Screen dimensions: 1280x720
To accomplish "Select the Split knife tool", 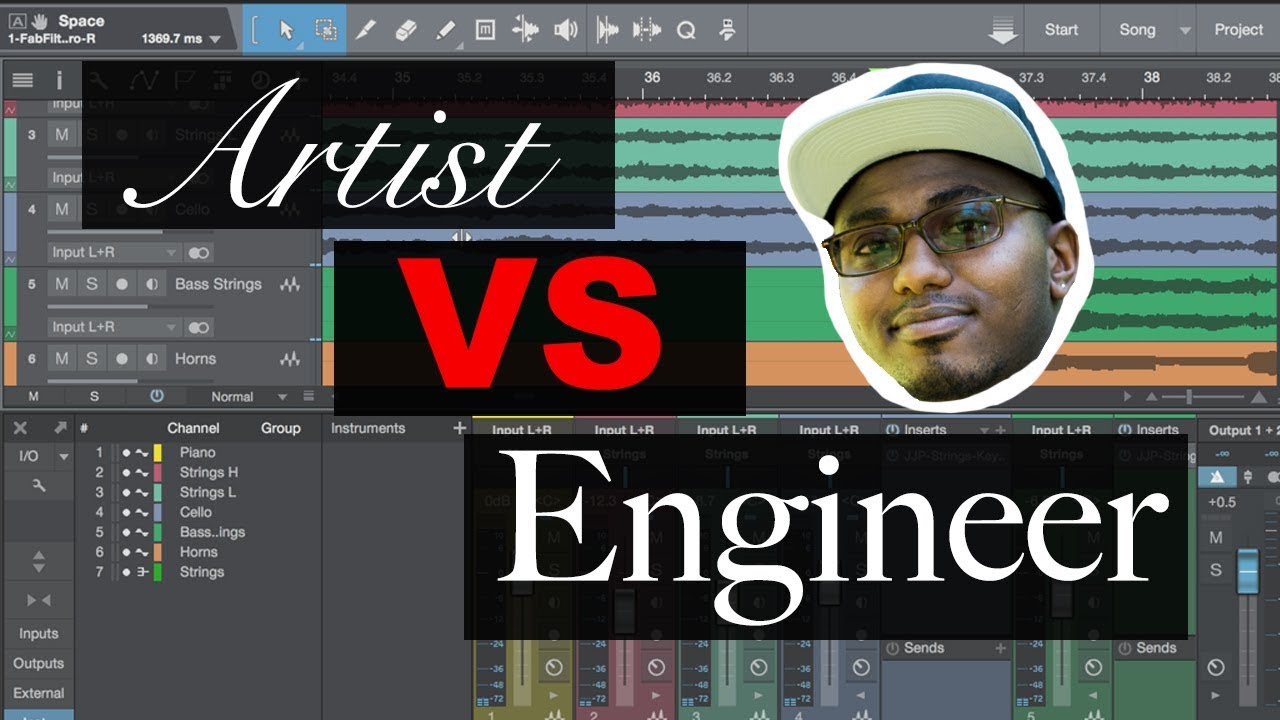I will [x=365, y=30].
